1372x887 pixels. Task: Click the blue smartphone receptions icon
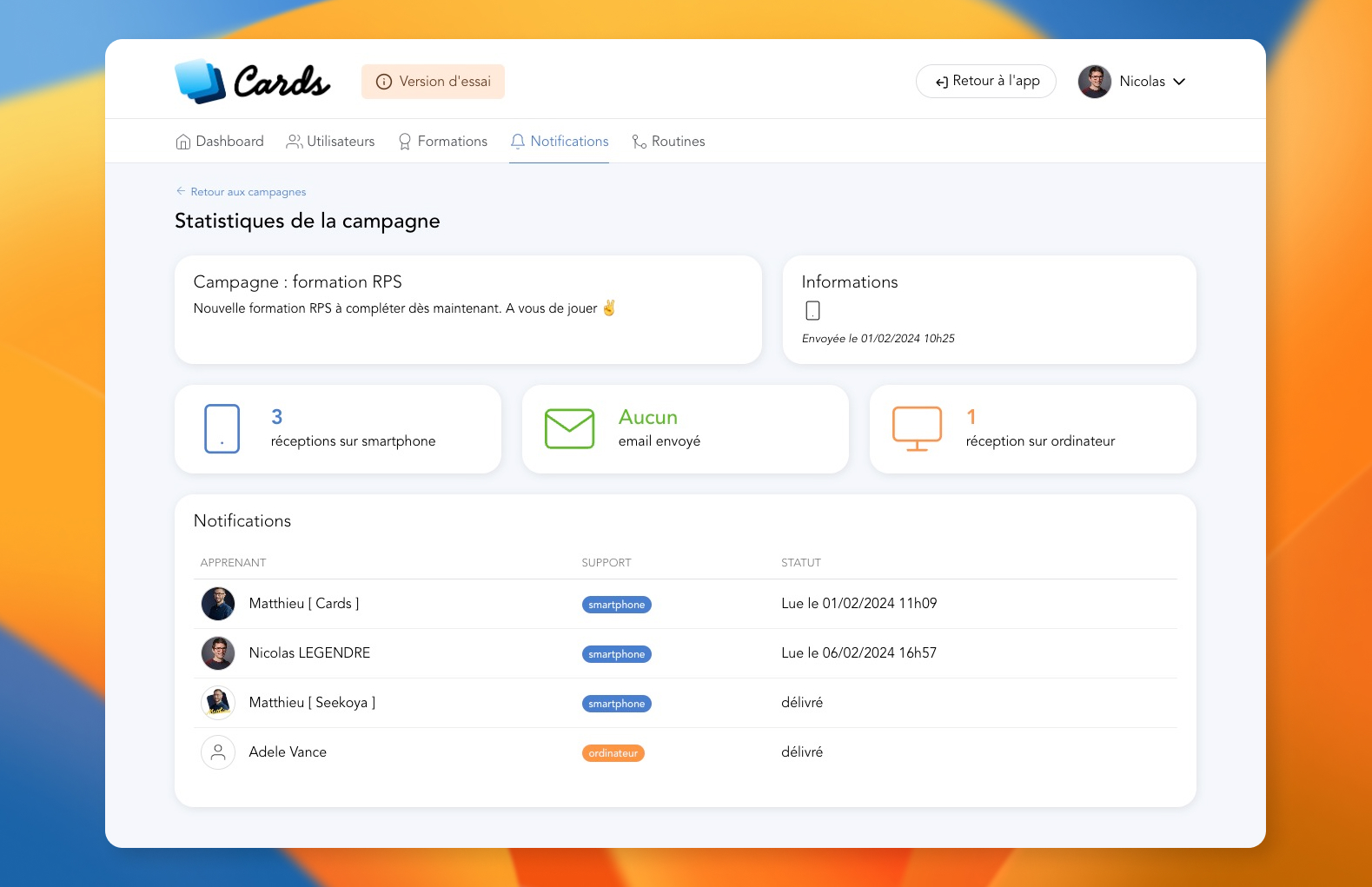point(222,428)
